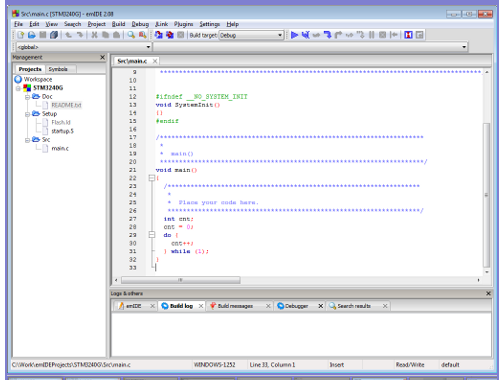504x380 pixels.
Task: Close the Logs & others panel
Action: (488, 293)
